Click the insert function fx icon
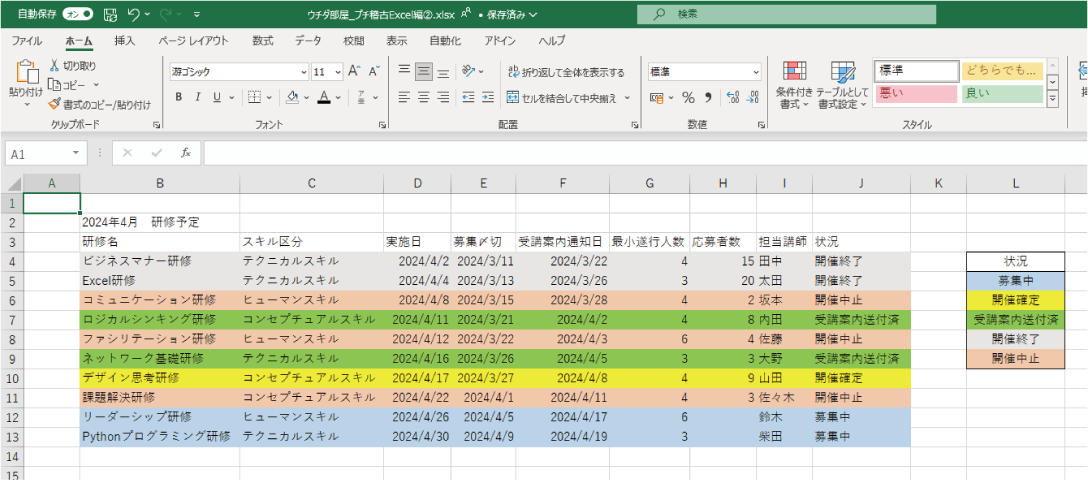The width and height of the screenshot is (1088, 480). pos(185,153)
